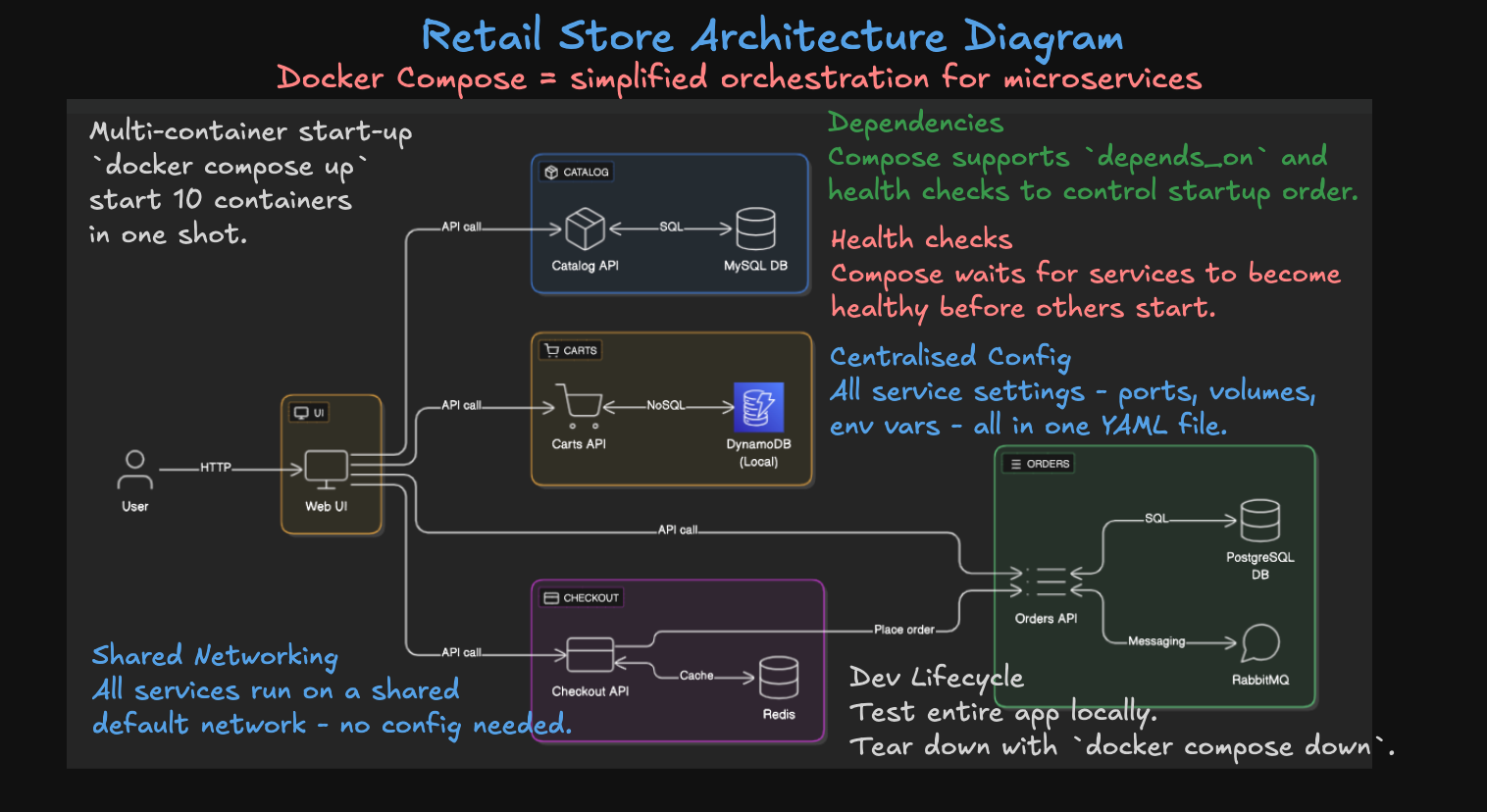Click the MySQL DB cylinder icon
The height and width of the screenshot is (812, 1487).
point(756,227)
